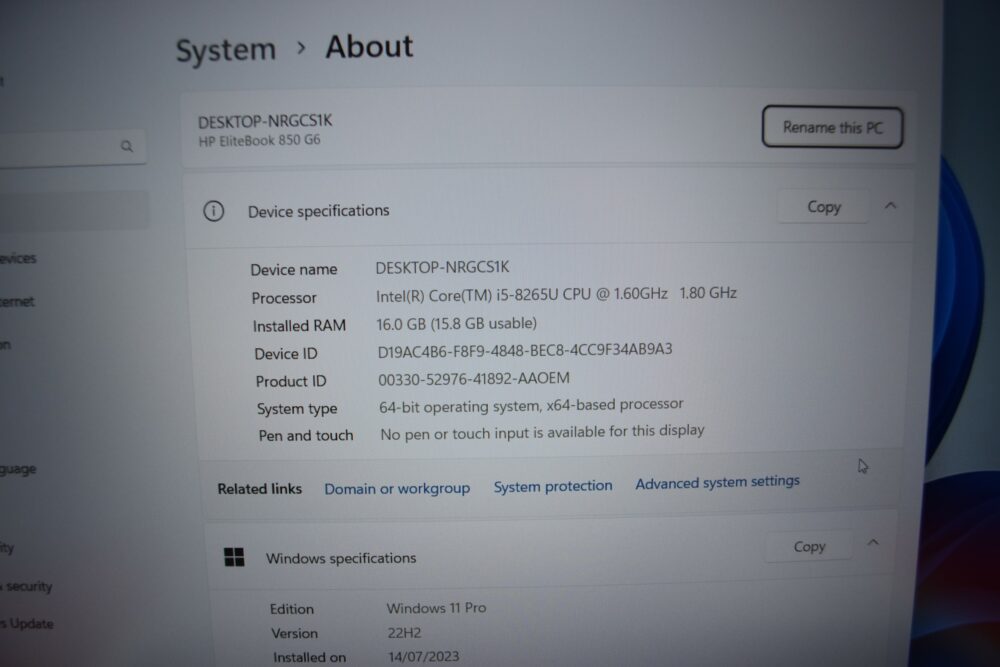Collapse the Windows specifications section
This screenshot has width=1000, height=667.
[873, 543]
